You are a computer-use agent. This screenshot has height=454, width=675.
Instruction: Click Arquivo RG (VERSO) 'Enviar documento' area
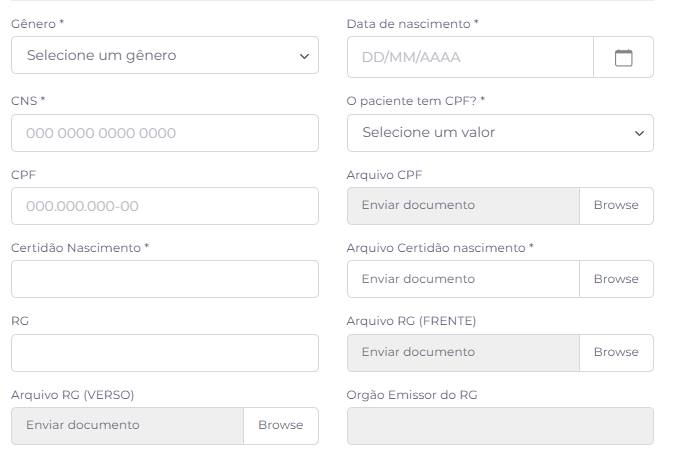point(127,426)
